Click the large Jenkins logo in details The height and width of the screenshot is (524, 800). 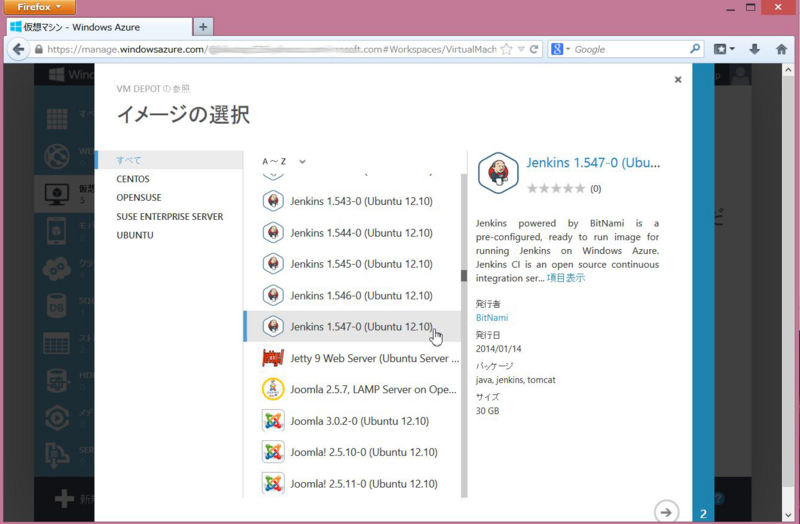498,173
